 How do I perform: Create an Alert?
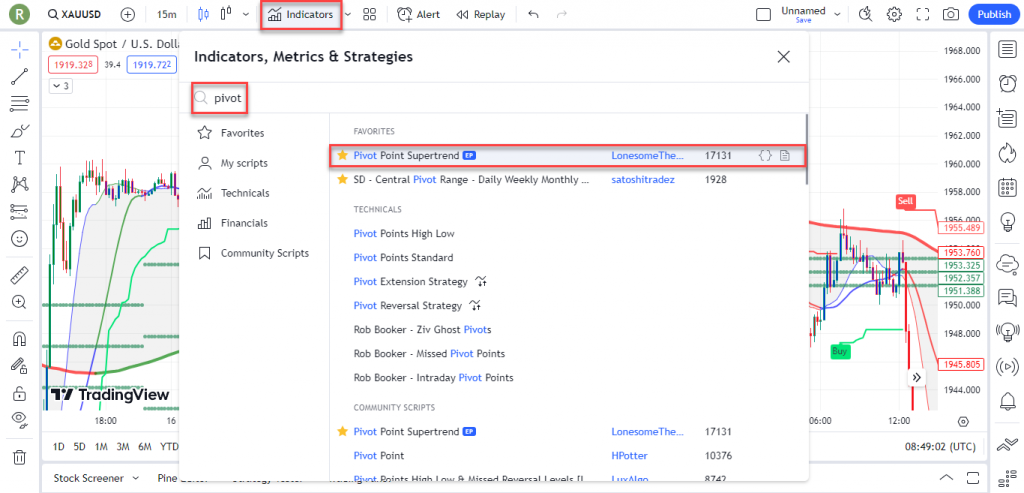click(419, 14)
